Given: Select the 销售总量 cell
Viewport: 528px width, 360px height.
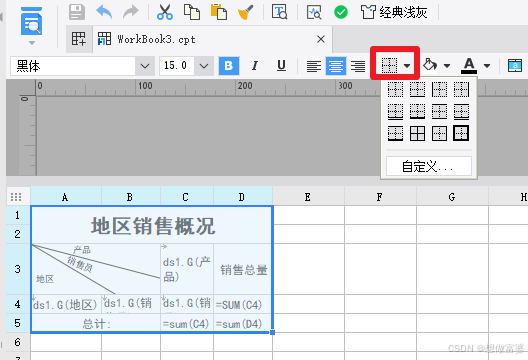Looking at the screenshot, I should pyautogui.click(x=243, y=269).
